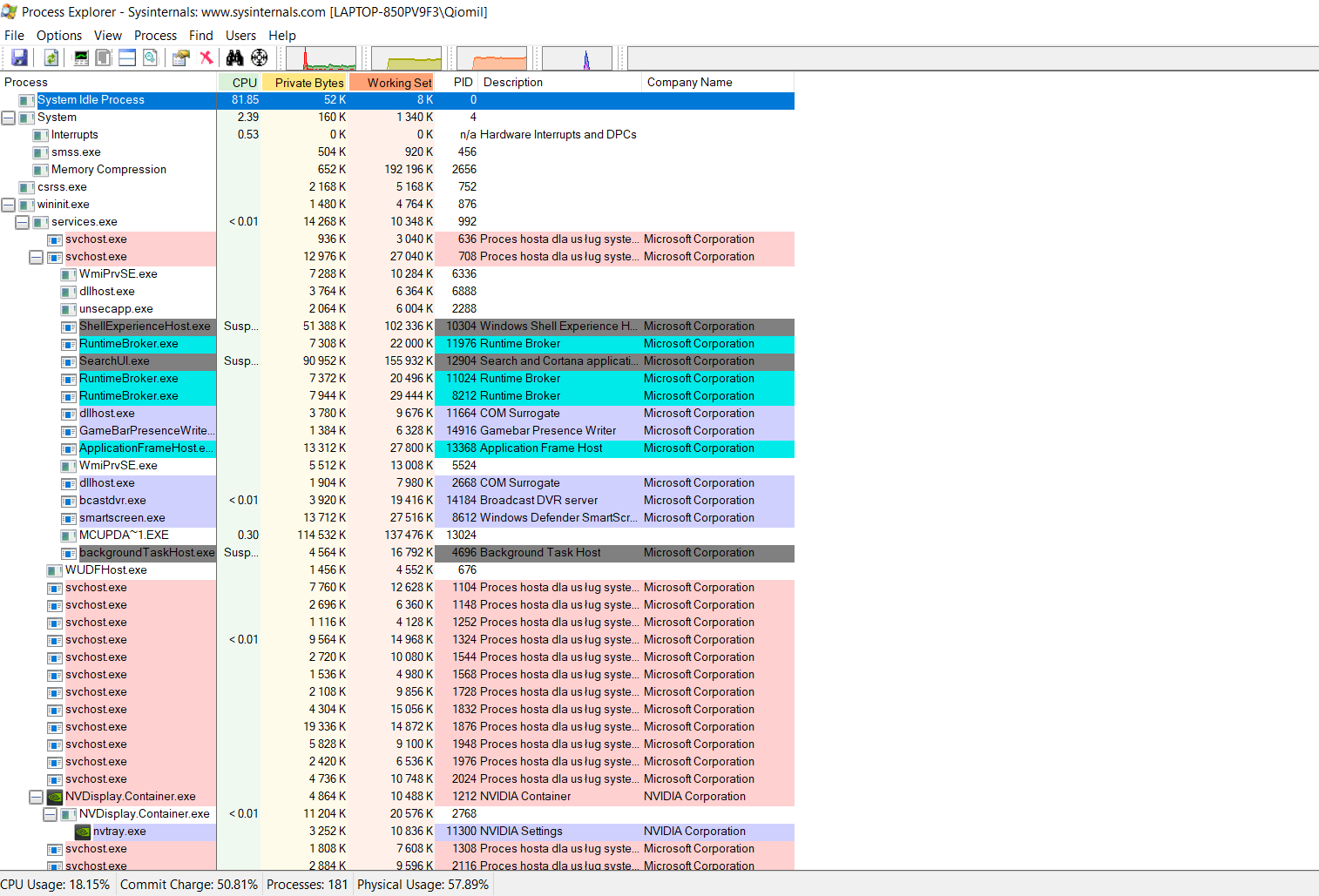Collapse the NVDisplay.Container.exe PID 1212 node
This screenshot has width=1319, height=896.
point(37,797)
